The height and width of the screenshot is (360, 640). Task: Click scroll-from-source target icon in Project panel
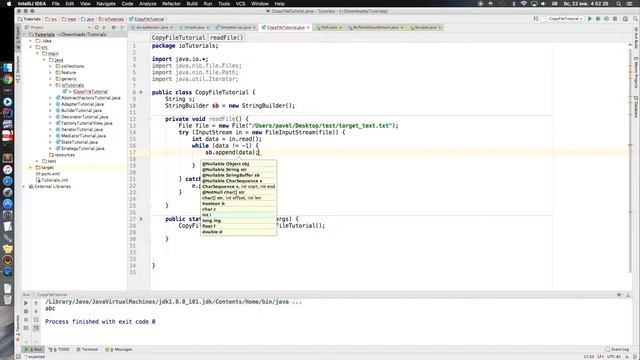pos(97,27)
